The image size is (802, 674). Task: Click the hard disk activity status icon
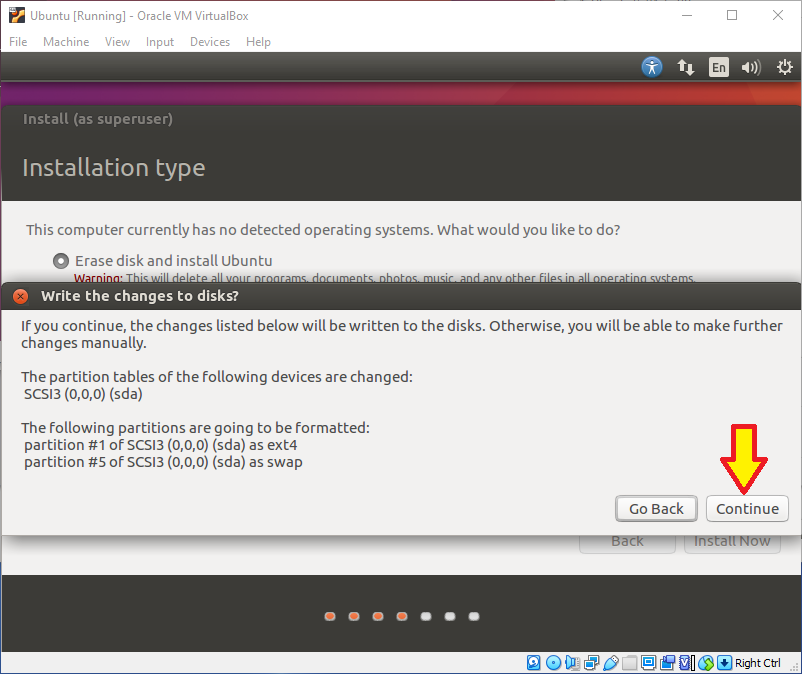click(x=533, y=663)
